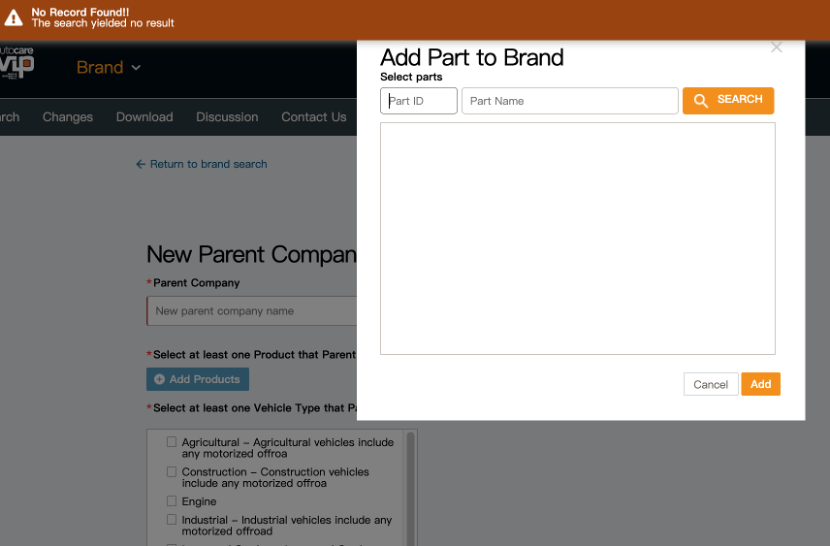Image resolution: width=830 pixels, height=546 pixels.
Task: Close the Add Part to Brand dialog
Action: coord(776,47)
